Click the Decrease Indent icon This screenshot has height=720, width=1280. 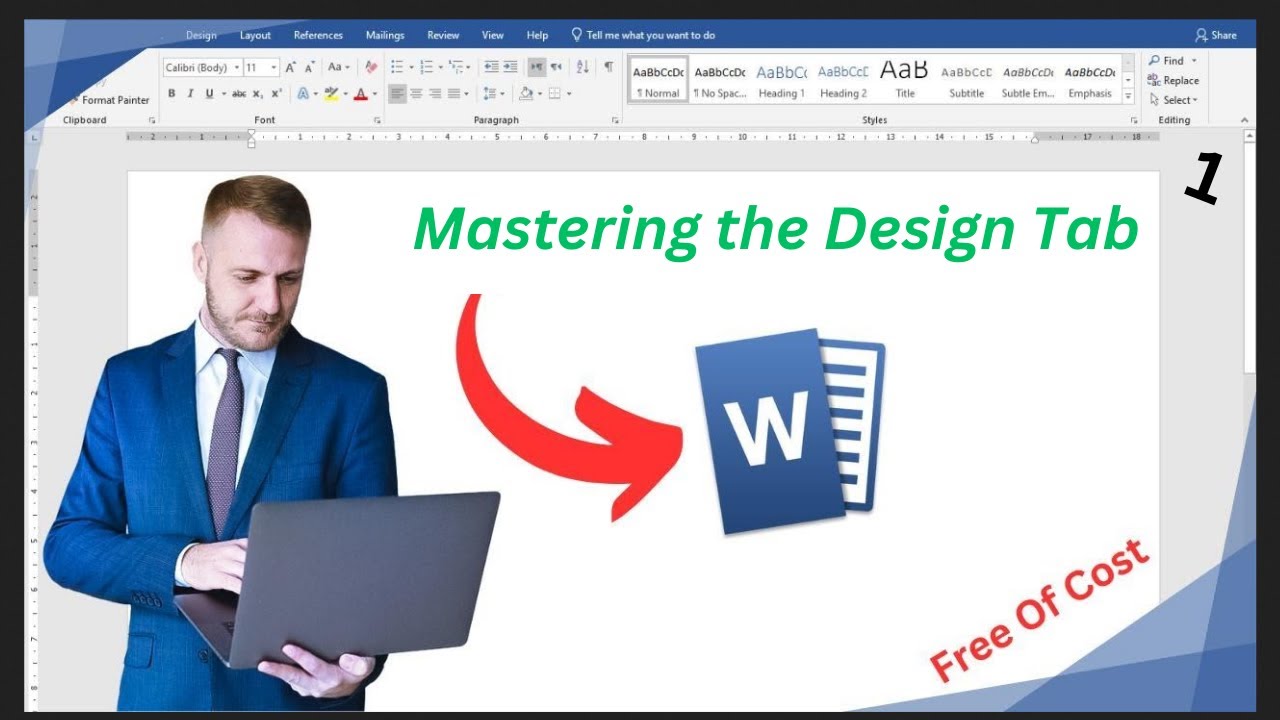point(491,67)
